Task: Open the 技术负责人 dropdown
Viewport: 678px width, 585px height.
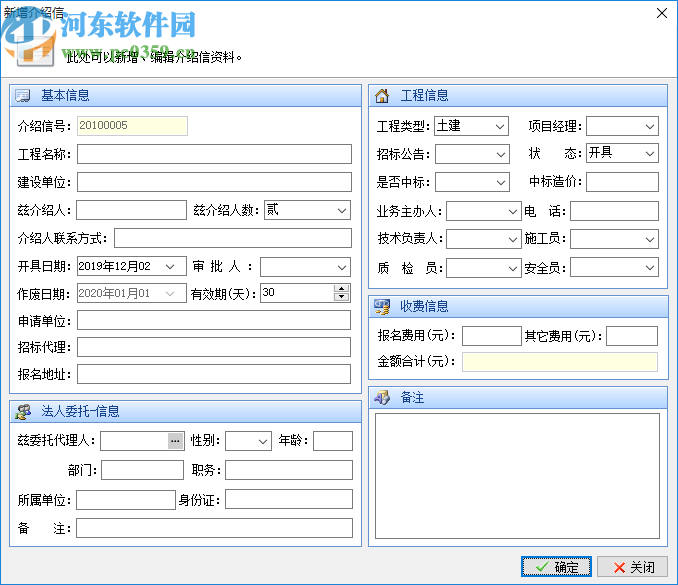Action: coord(483,239)
